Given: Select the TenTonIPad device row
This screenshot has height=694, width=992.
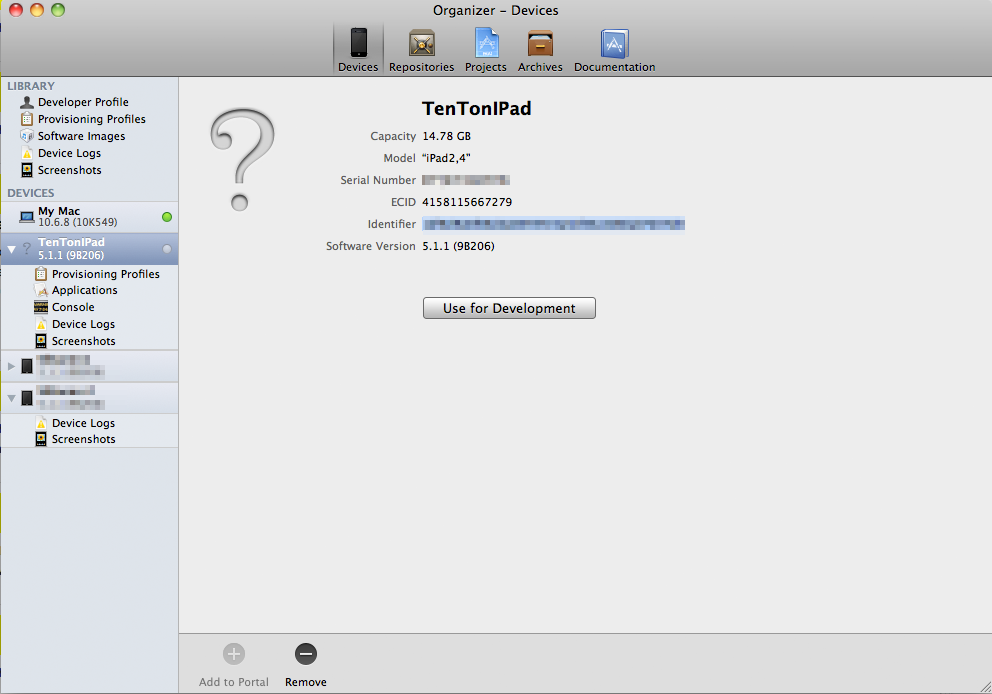Looking at the screenshot, I should tap(89, 249).
